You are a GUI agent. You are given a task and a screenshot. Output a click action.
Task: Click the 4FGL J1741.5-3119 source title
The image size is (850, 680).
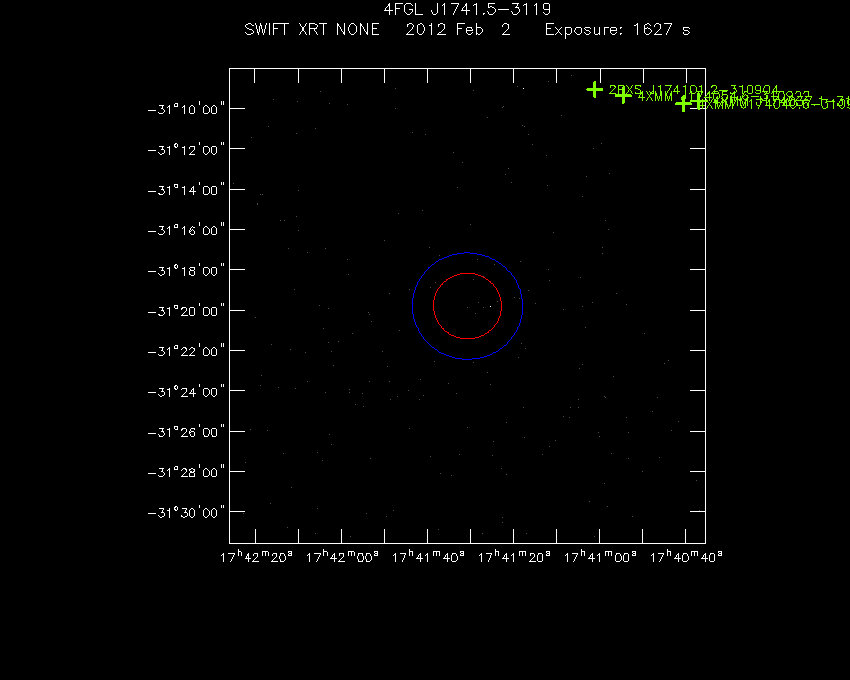[467, 9]
